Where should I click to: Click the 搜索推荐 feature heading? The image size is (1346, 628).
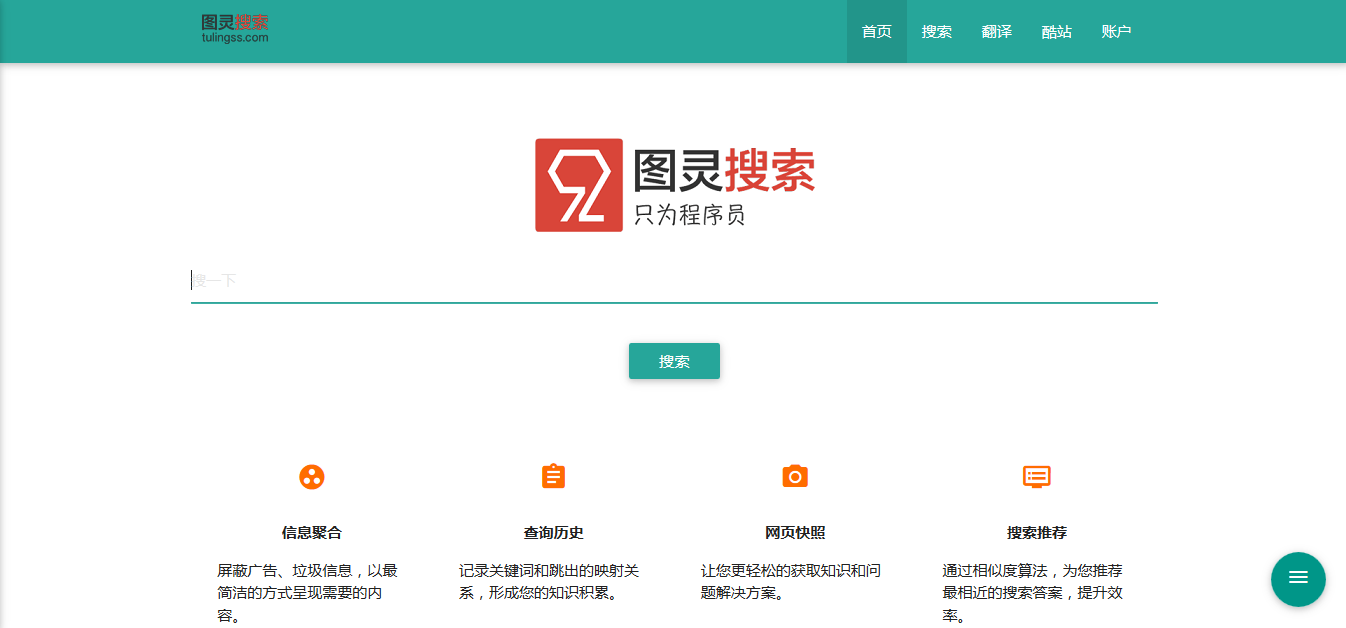(x=1037, y=533)
